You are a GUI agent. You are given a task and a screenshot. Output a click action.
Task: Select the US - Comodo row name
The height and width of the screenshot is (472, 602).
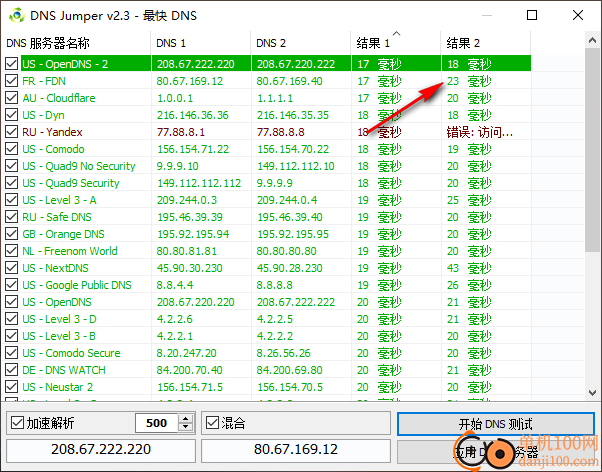[x=53, y=149]
